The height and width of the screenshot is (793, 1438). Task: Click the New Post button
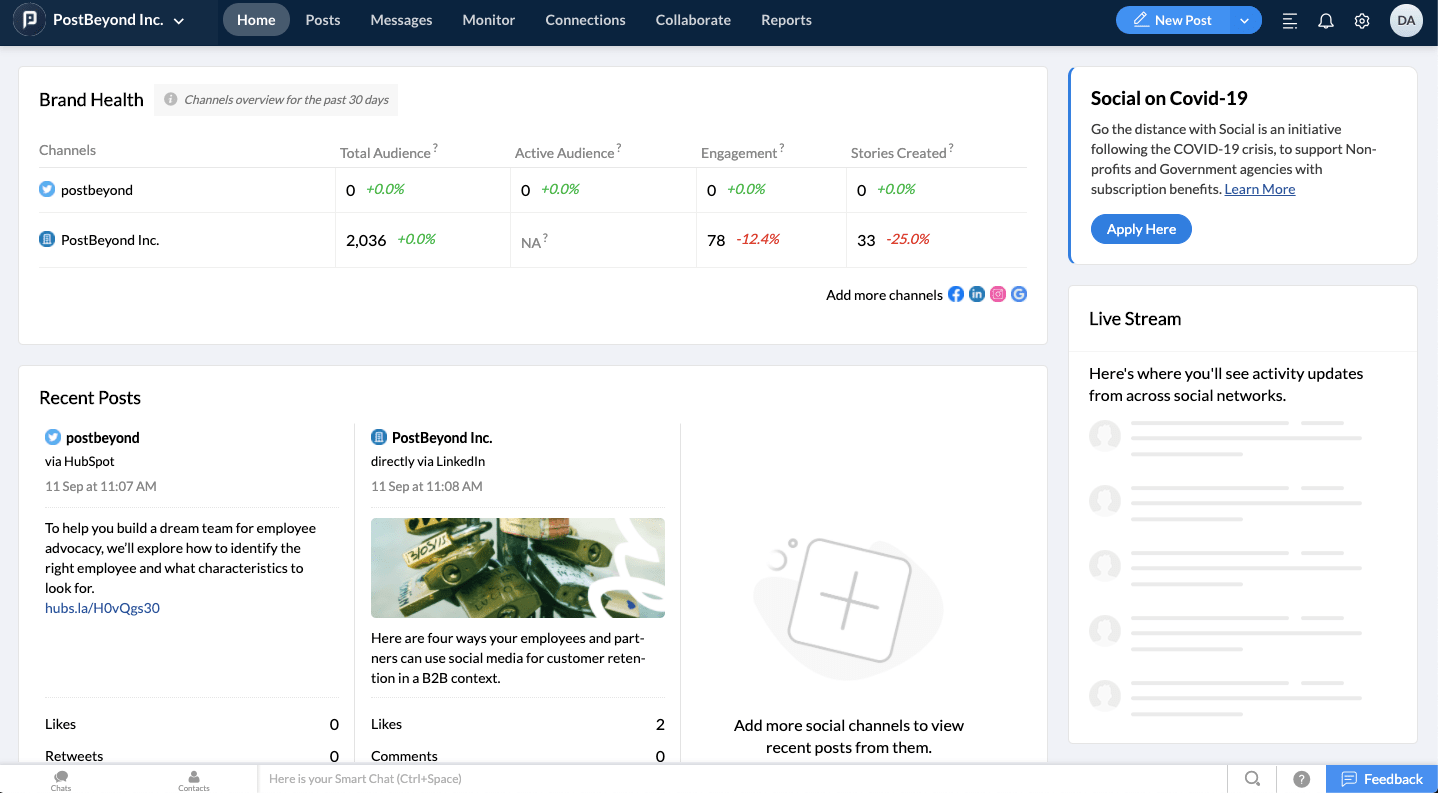click(1173, 20)
